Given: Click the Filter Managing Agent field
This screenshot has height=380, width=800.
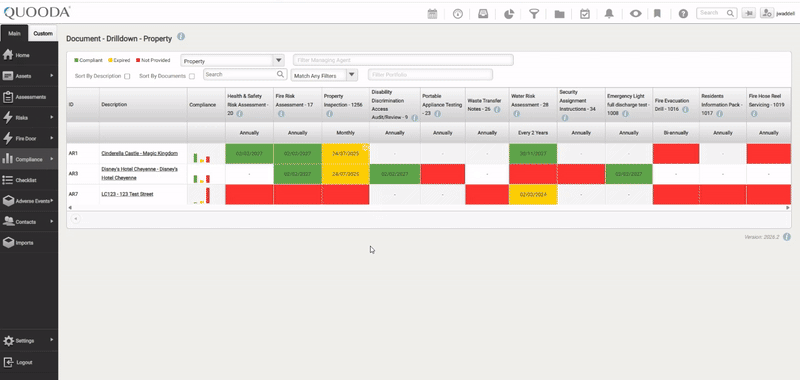Looking at the screenshot, I should 403,60.
